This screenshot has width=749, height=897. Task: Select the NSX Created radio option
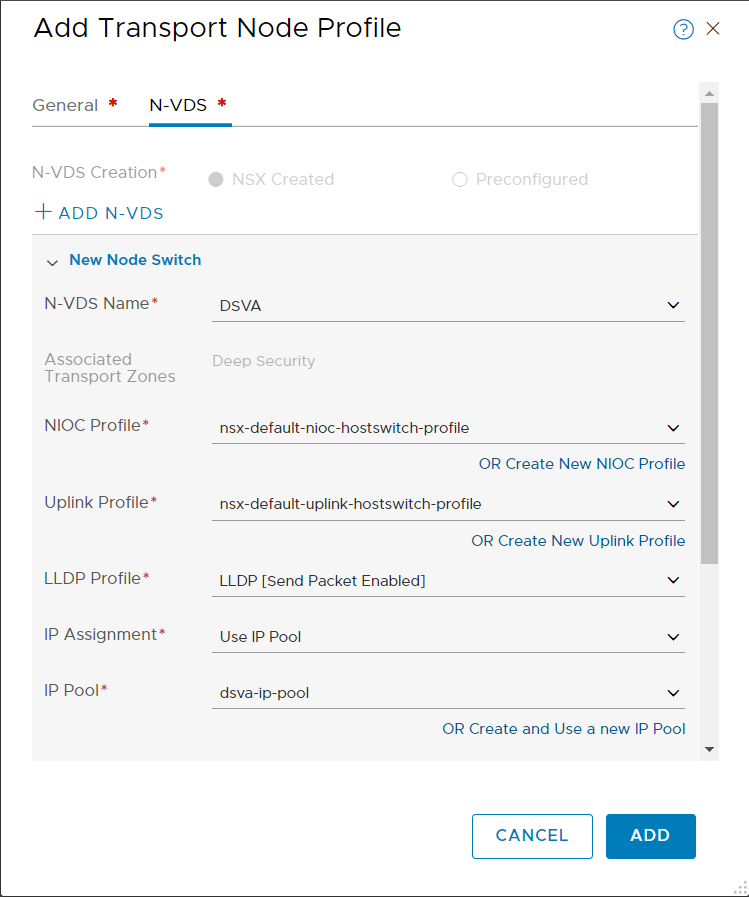tap(215, 180)
